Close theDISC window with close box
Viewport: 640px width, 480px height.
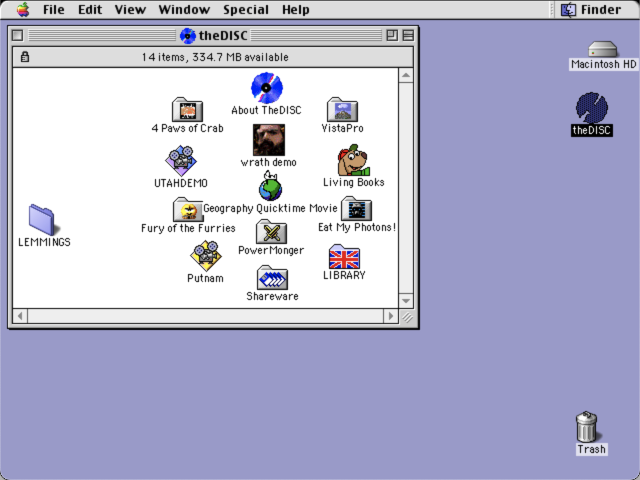pos(18,36)
